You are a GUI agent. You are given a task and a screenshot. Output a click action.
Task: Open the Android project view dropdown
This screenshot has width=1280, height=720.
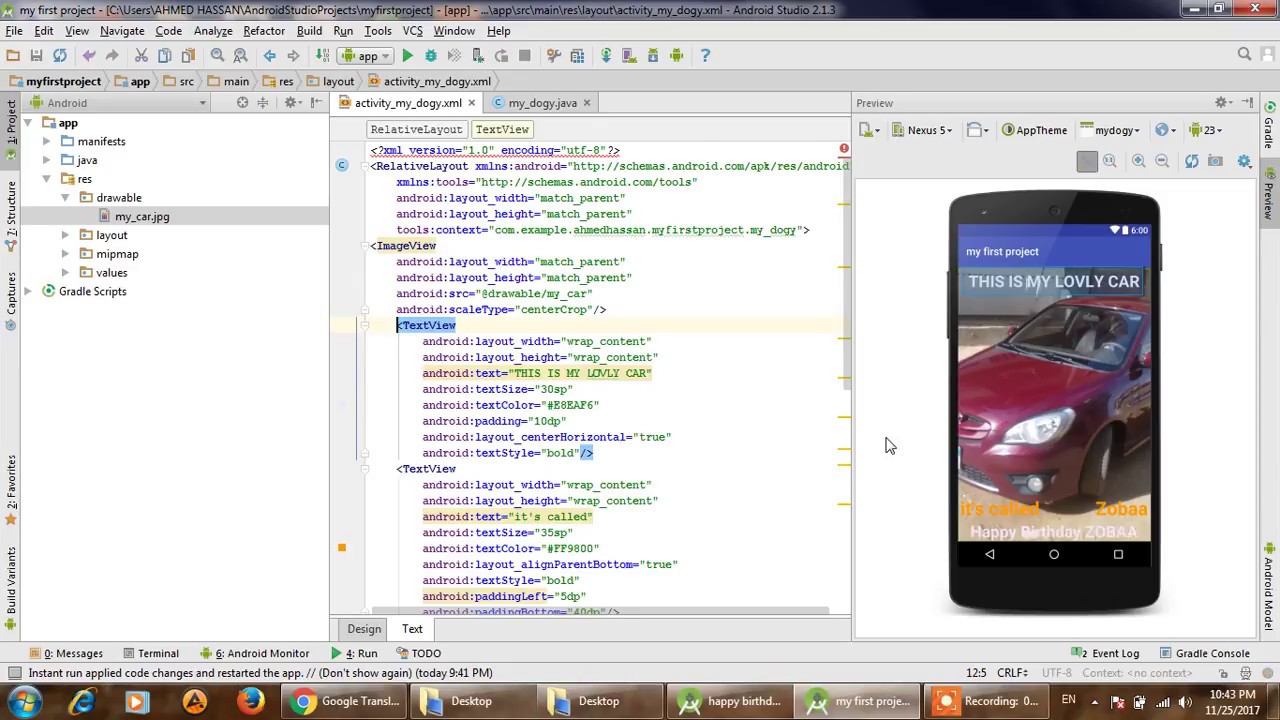118,103
